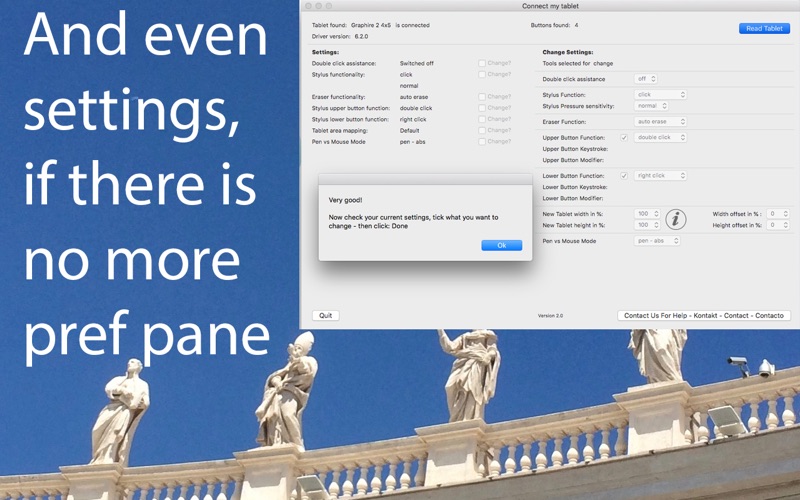Click the Buttons found: 4 text
Screen dimensions: 800x500
click(x=555, y=25)
